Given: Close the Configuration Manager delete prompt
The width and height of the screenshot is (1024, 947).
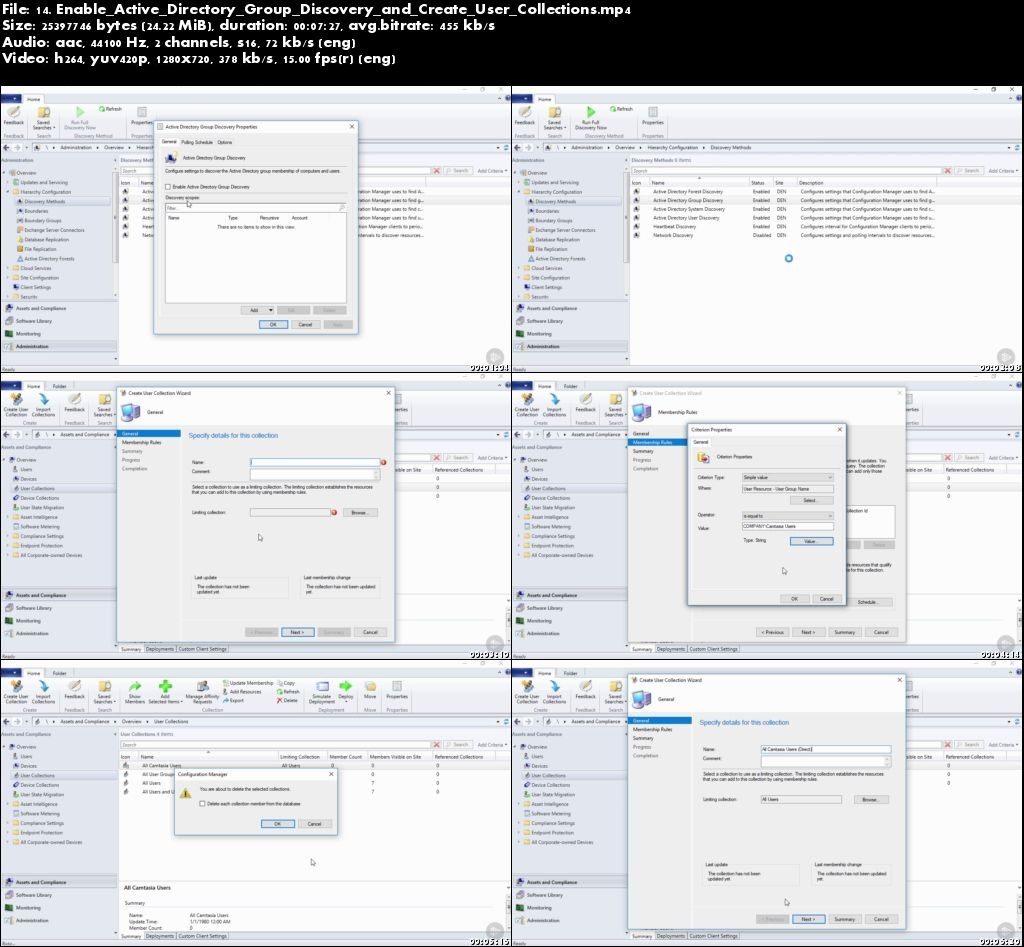Looking at the screenshot, I should [331, 774].
